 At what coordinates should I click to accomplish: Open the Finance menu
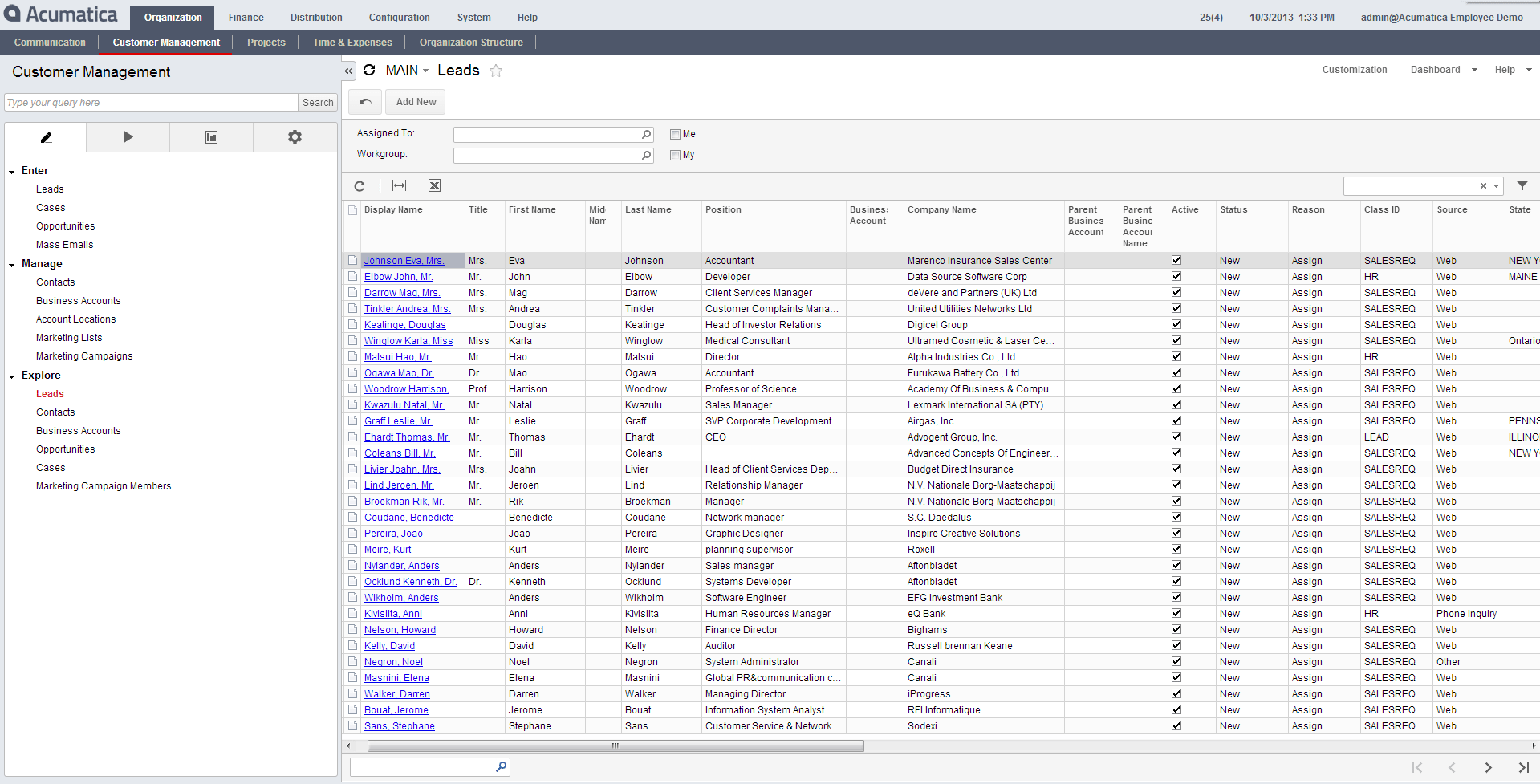pyautogui.click(x=246, y=18)
